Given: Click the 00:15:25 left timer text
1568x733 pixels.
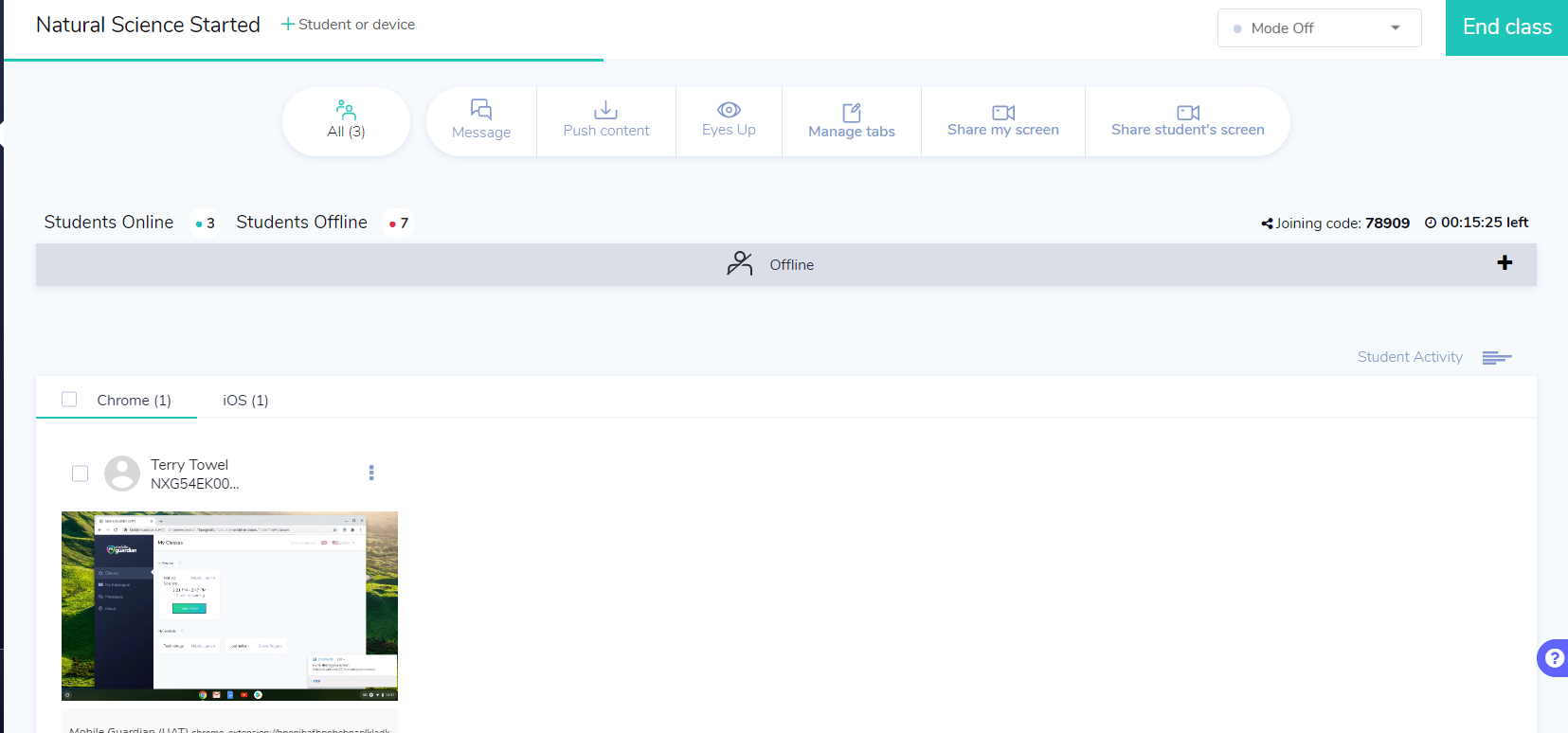Looking at the screenshot, I should click(1485, 223).
